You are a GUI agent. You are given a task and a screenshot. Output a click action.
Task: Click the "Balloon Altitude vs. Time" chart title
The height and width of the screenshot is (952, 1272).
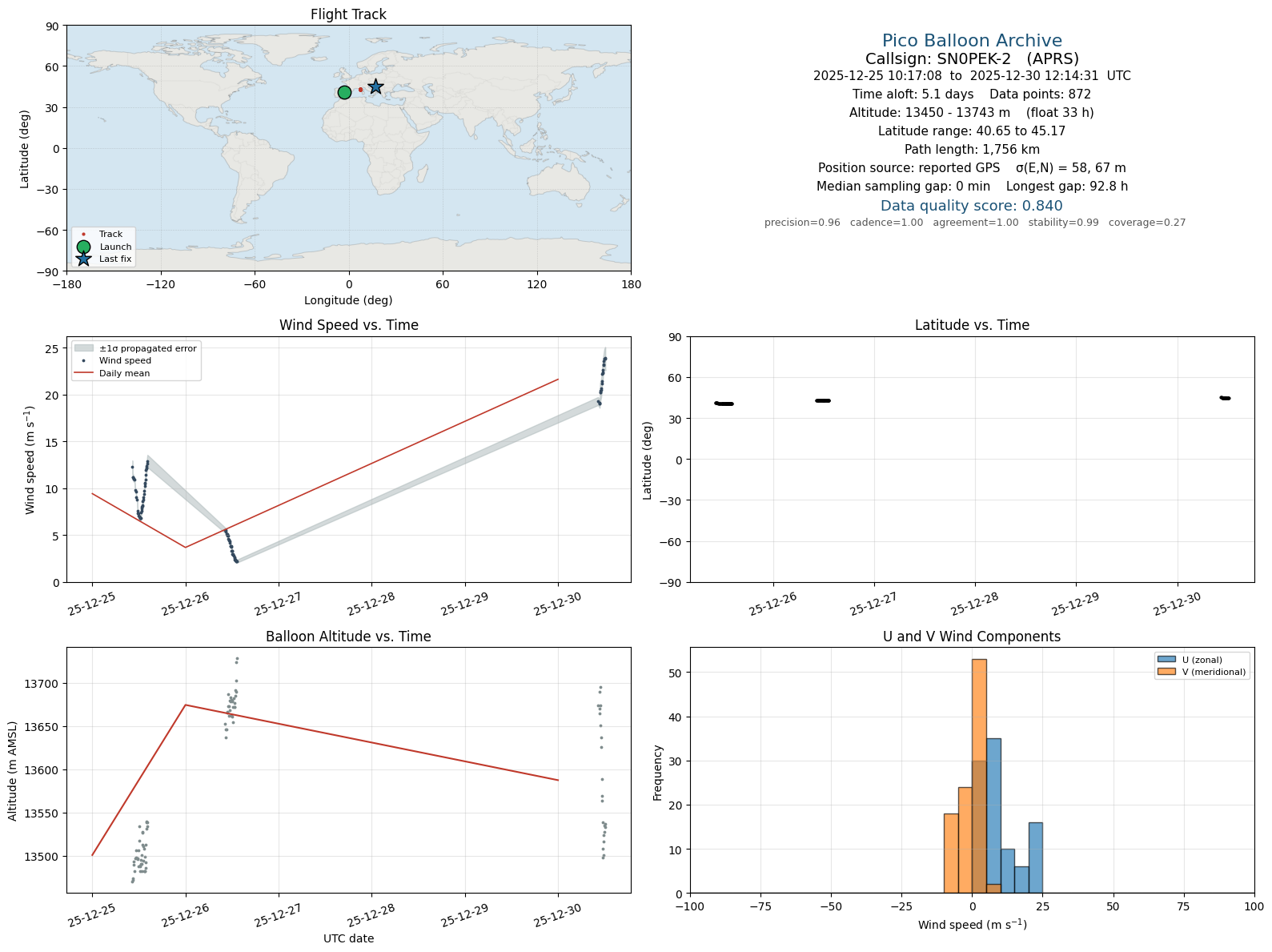coord(348,637)
